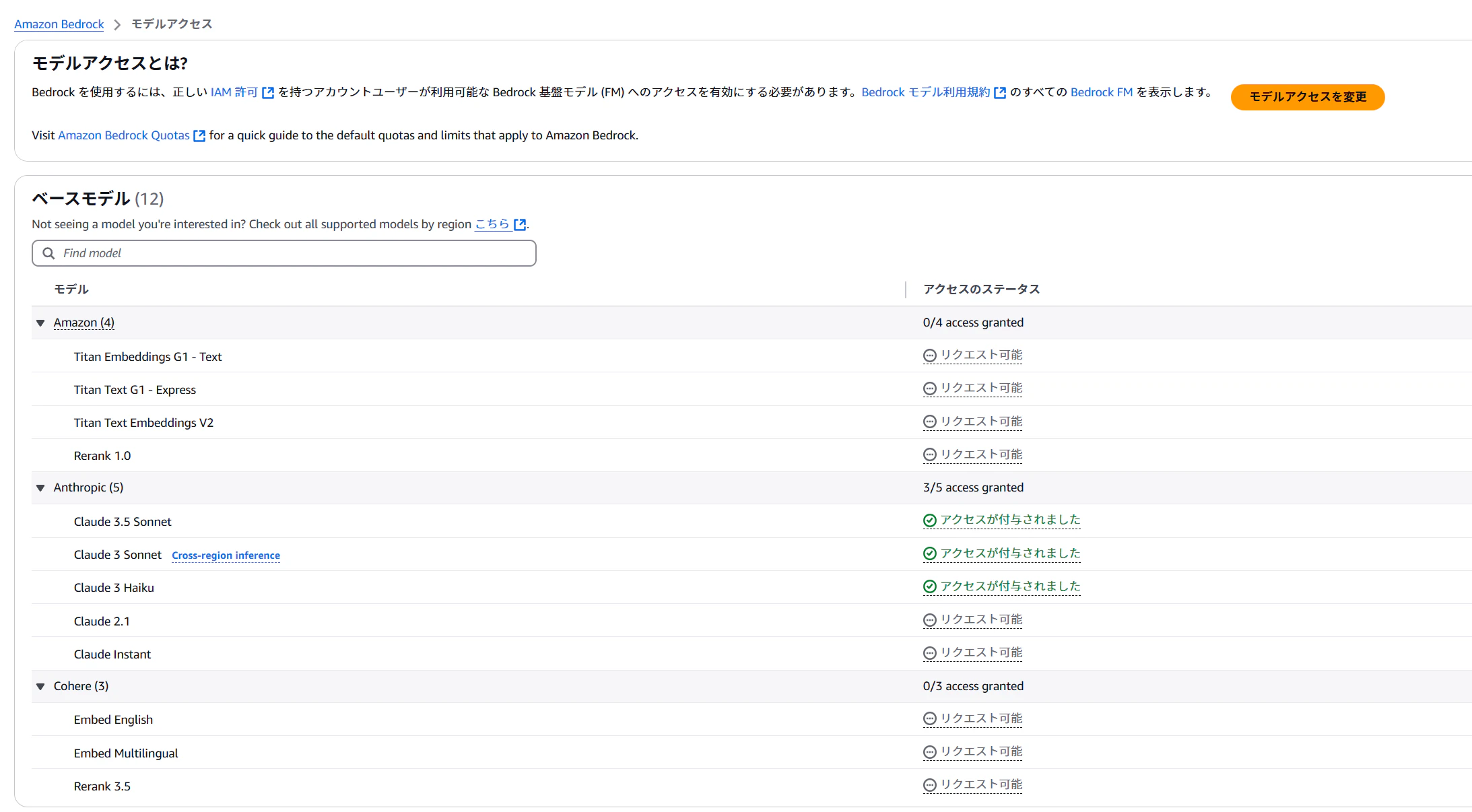Select the Titan Text G1 - Express model name
The image size is (1472, 812).
pyautogui.click(x=135, y=390)
